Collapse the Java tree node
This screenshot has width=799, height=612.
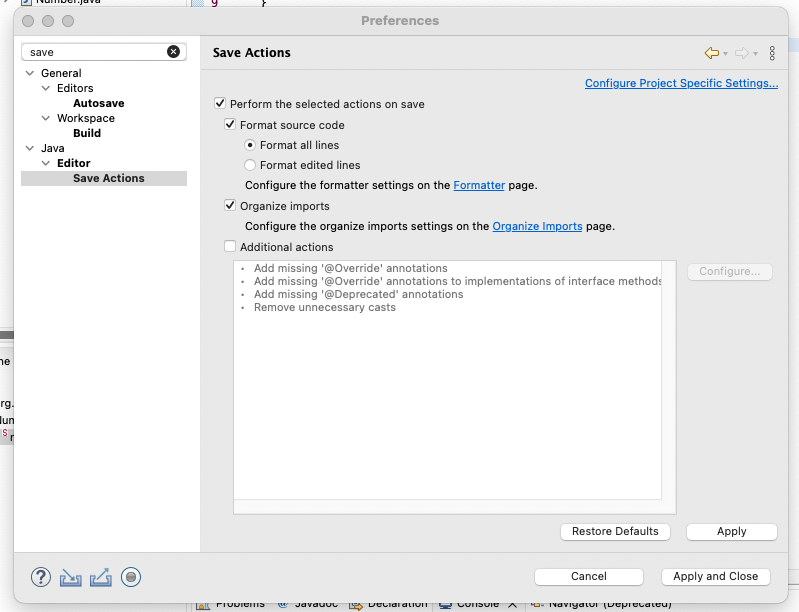pos(30,148)
